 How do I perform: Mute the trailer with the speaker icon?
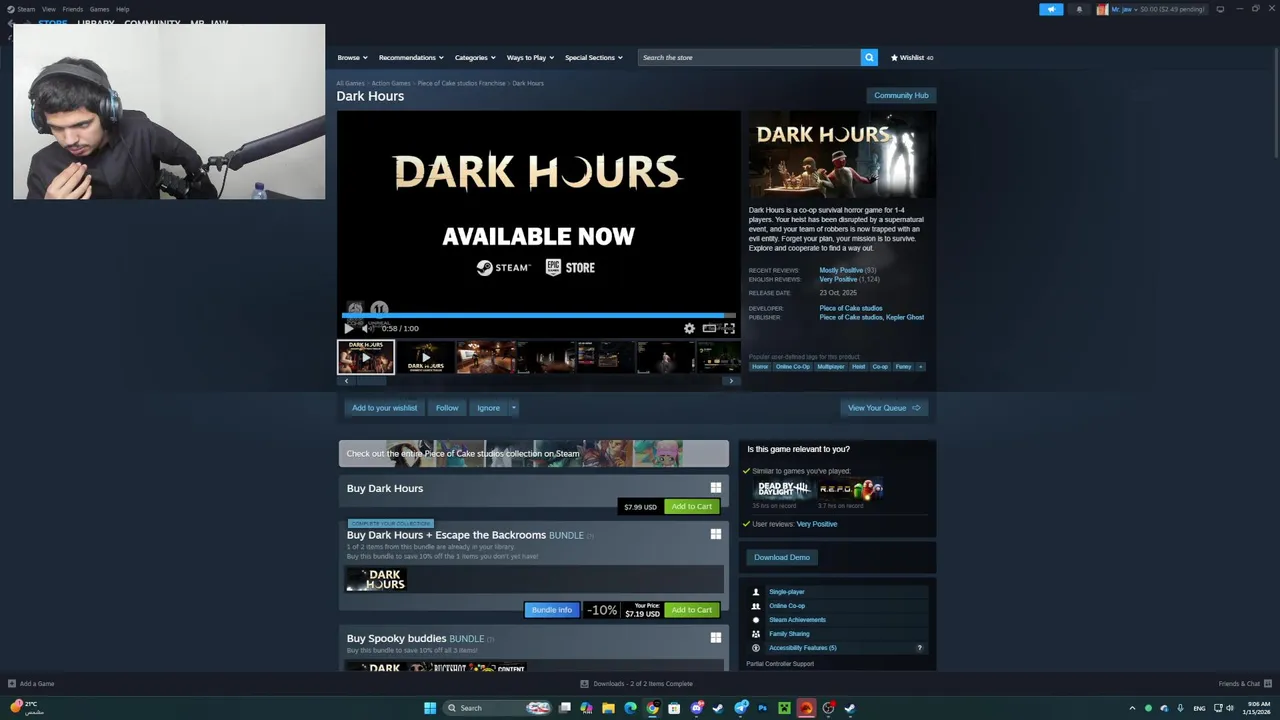[367, 328]
